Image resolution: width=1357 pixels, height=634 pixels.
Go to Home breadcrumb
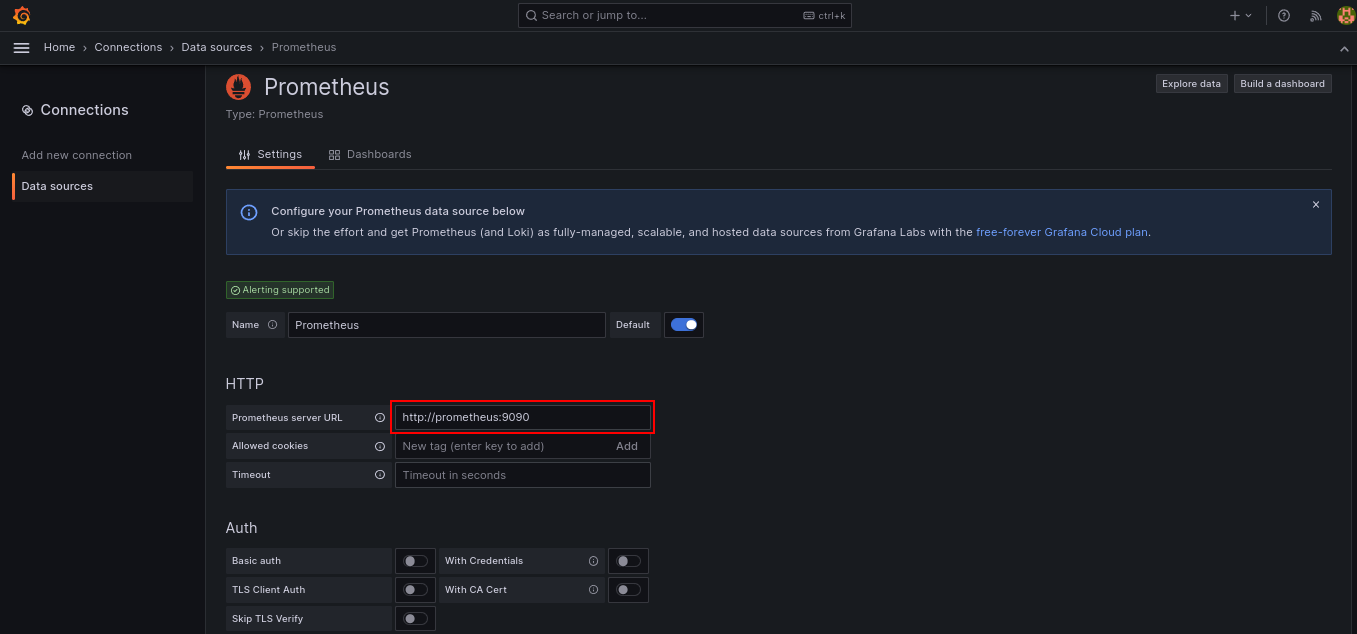pyautogui.click(x=59, y=47)
